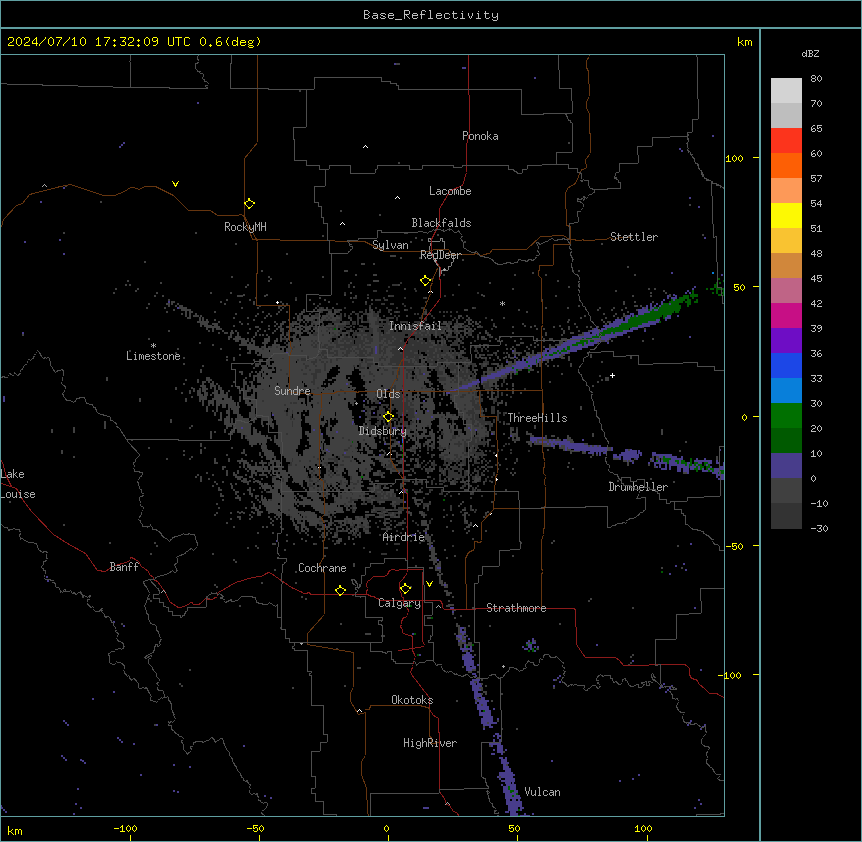Click the Drumheller label
The image size is (862, 842).
click(638, 487)
